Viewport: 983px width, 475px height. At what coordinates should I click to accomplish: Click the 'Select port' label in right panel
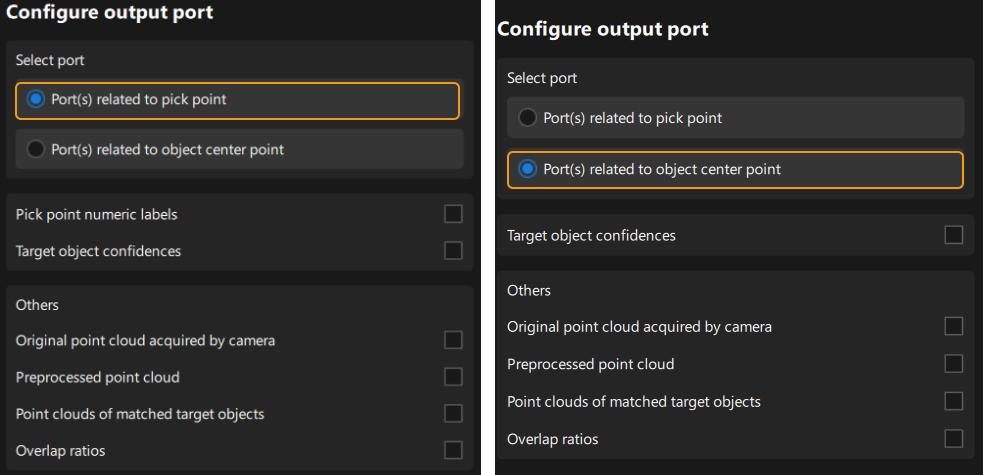point(542,78)
